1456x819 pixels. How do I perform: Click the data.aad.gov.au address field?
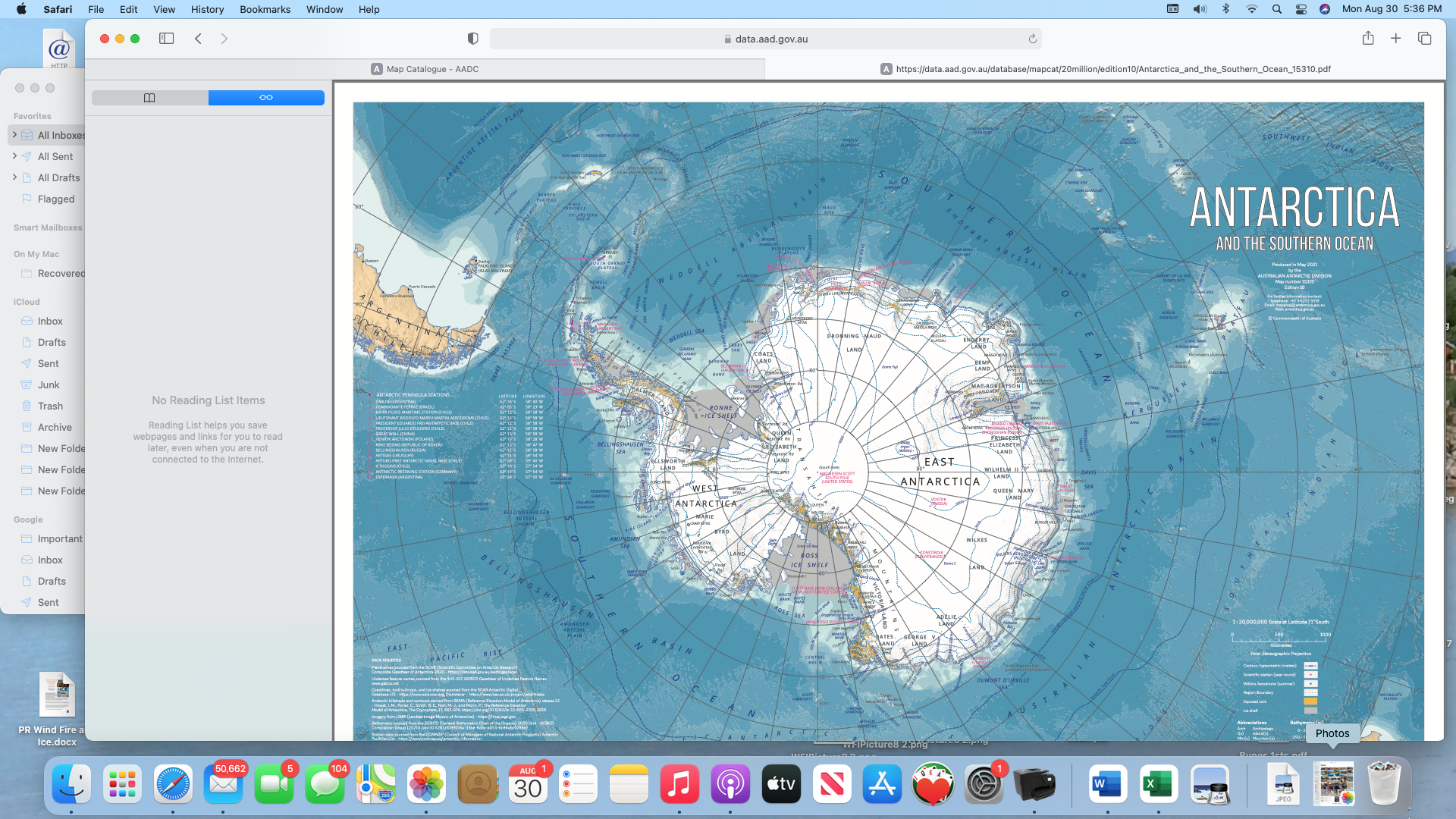point(766,39)
